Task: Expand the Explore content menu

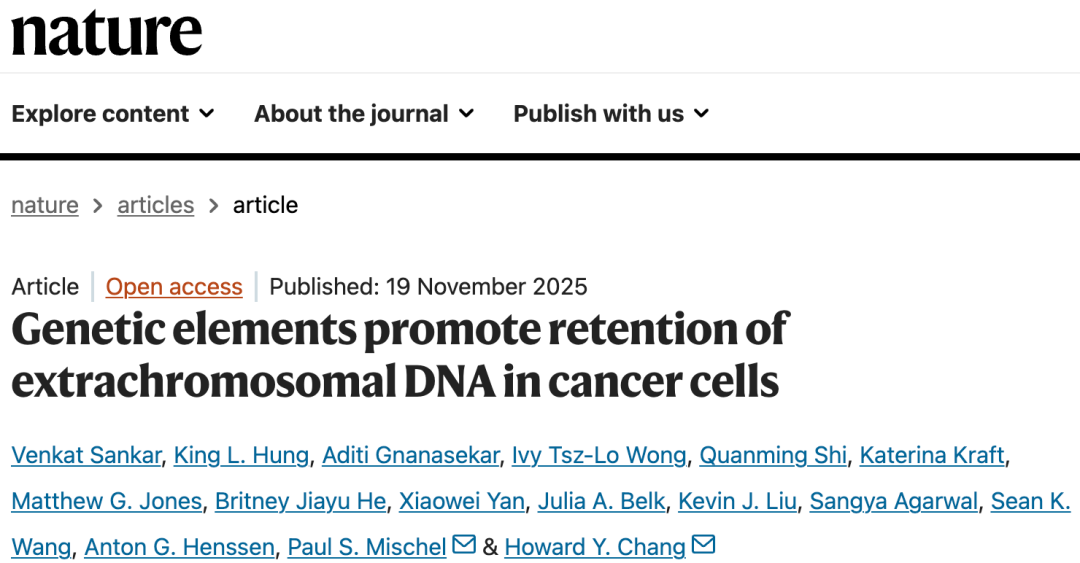Action: point(113,114)
